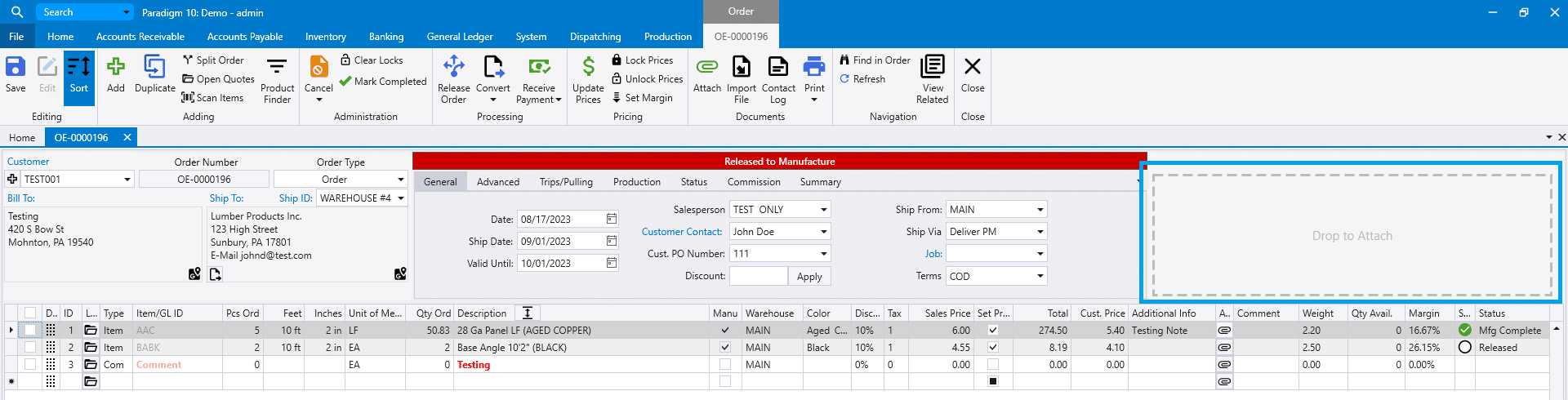Image resolution: width=1568 pixels, height=400 pixels.
Task: Click Refresh in Navigation group
Action: [862, 79]
